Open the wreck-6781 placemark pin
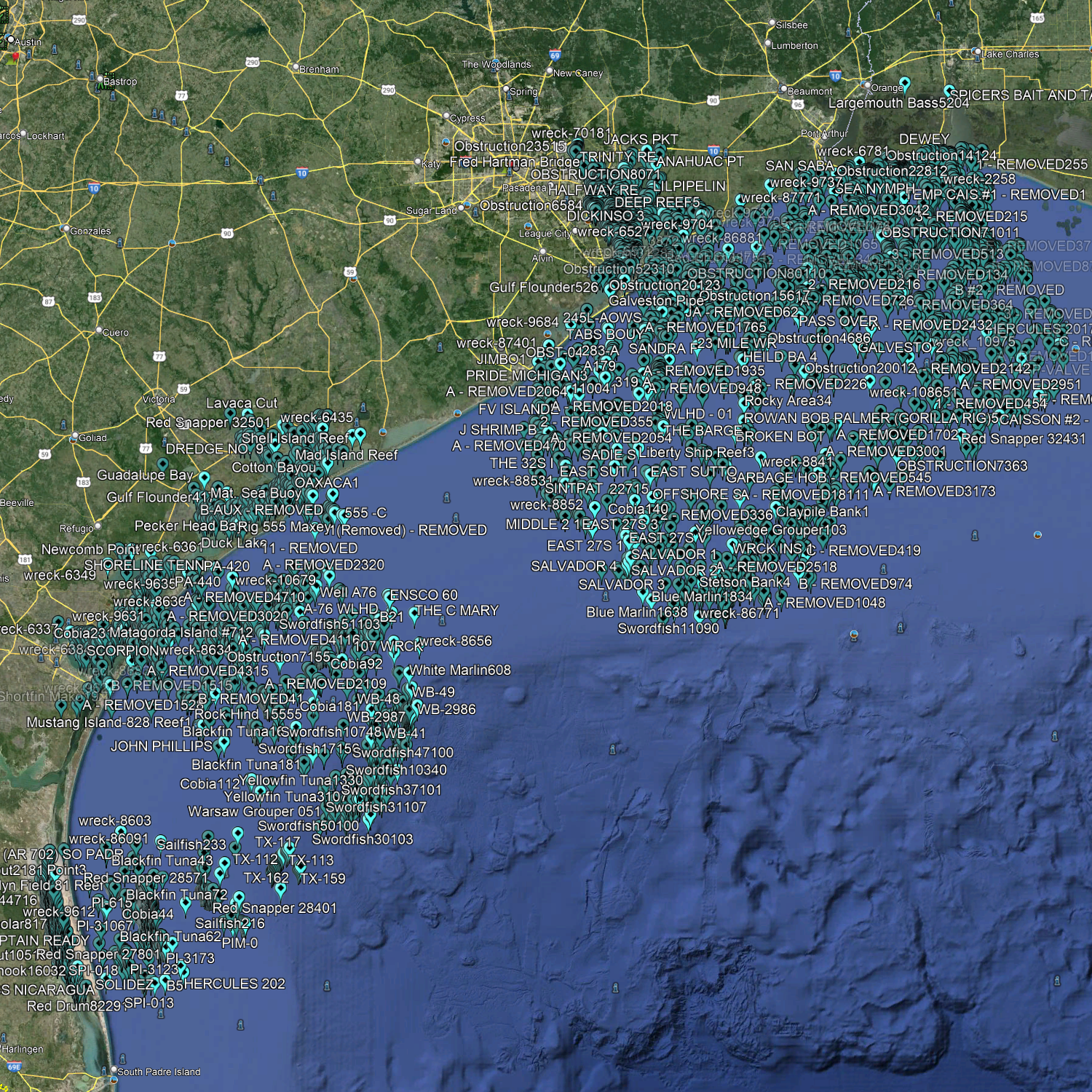Image resolution: width=1092 pixels, height=1092 pixels. (860, 163)
